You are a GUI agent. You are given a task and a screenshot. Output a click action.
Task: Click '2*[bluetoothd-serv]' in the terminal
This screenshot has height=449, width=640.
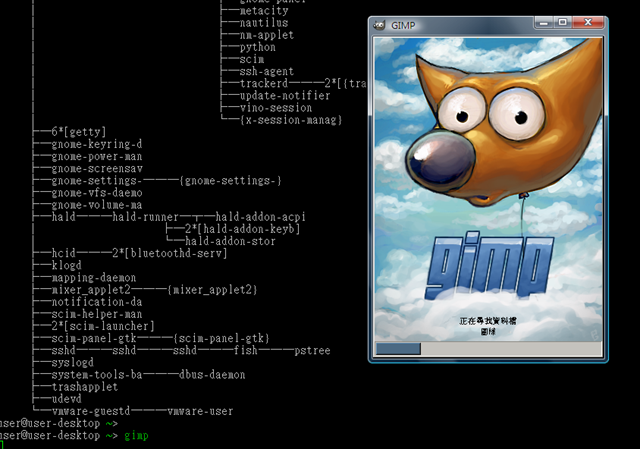click(x=169, y=253)
